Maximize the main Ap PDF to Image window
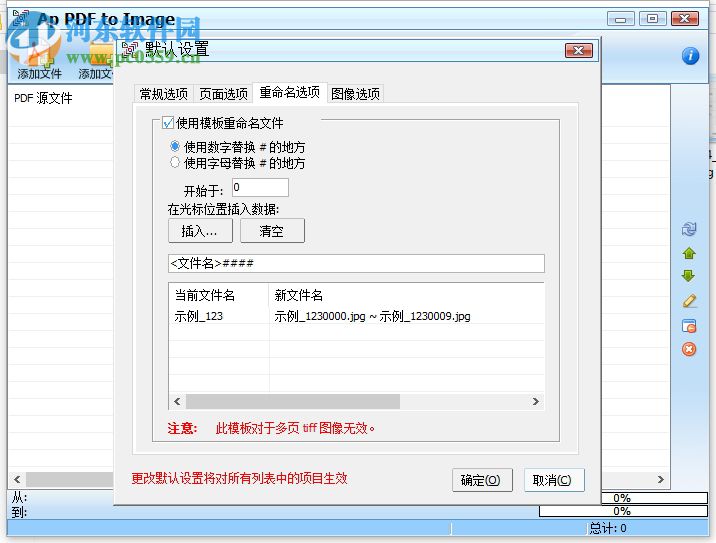716x543 pixels. pyautogui.click(x=653, y=19)
